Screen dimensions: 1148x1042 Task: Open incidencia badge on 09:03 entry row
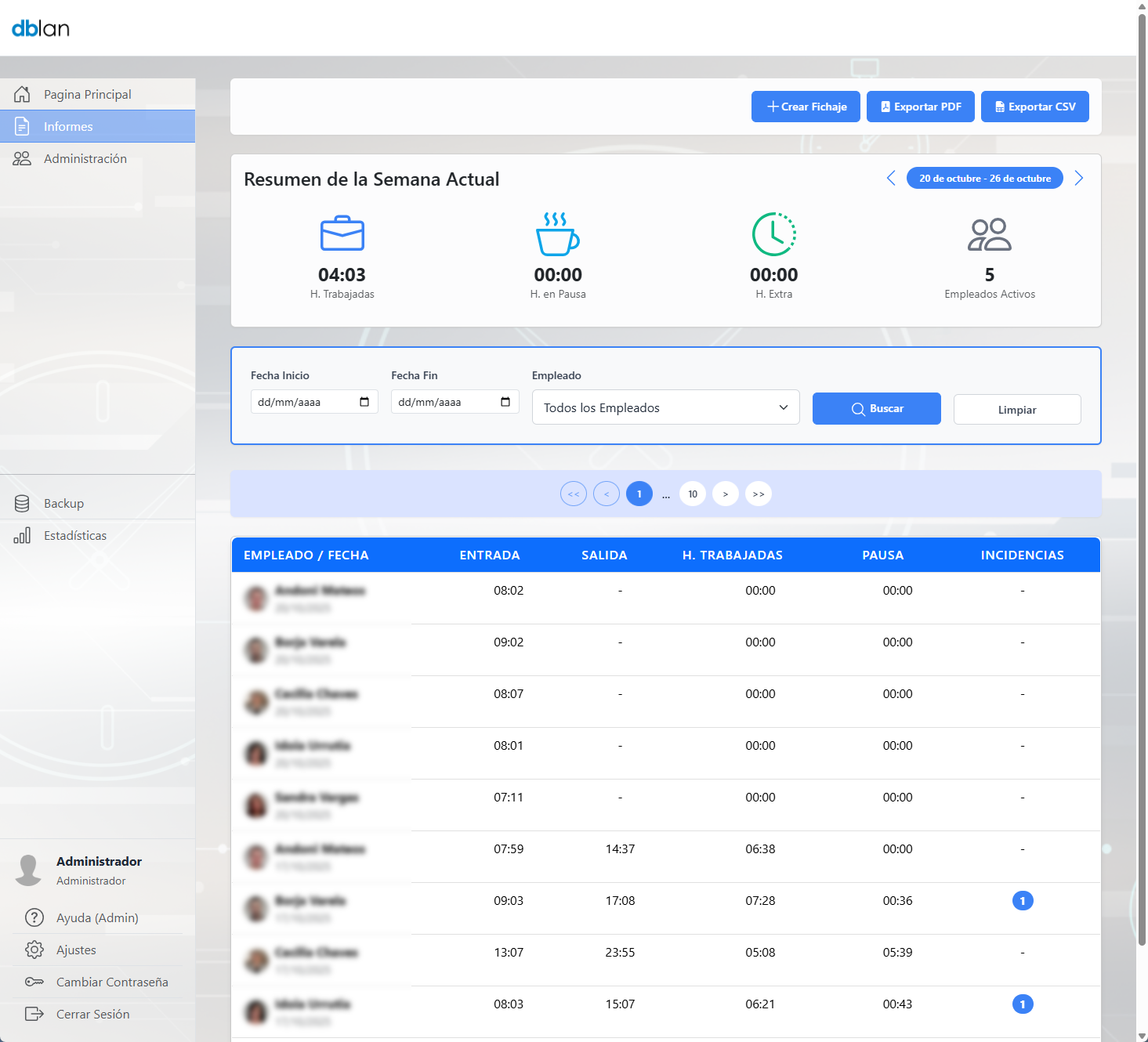tap(1023, 901)
